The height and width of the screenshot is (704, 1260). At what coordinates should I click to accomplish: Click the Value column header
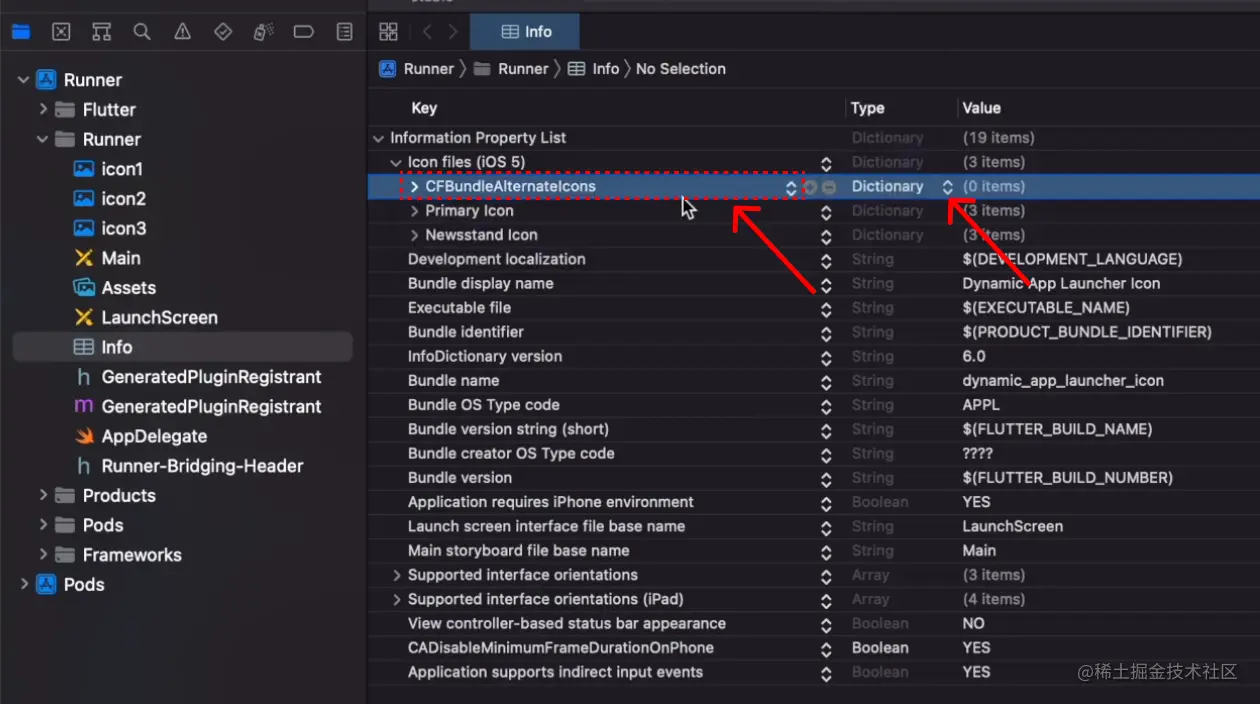(x=981, y=108)
